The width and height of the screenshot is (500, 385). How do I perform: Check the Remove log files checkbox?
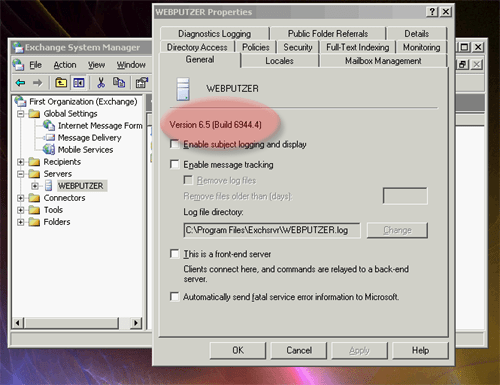point(188,180)
